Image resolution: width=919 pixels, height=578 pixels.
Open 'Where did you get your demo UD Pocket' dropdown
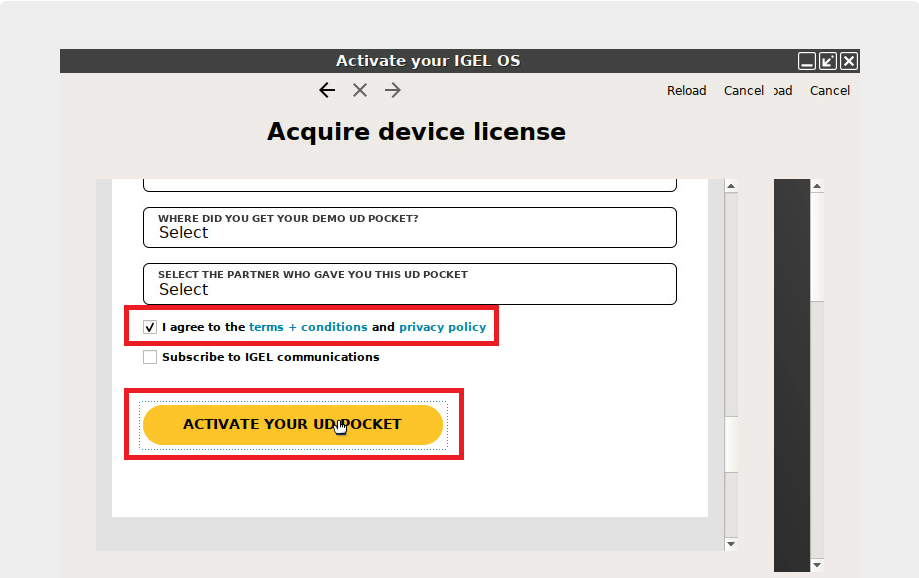pos(410,228)
